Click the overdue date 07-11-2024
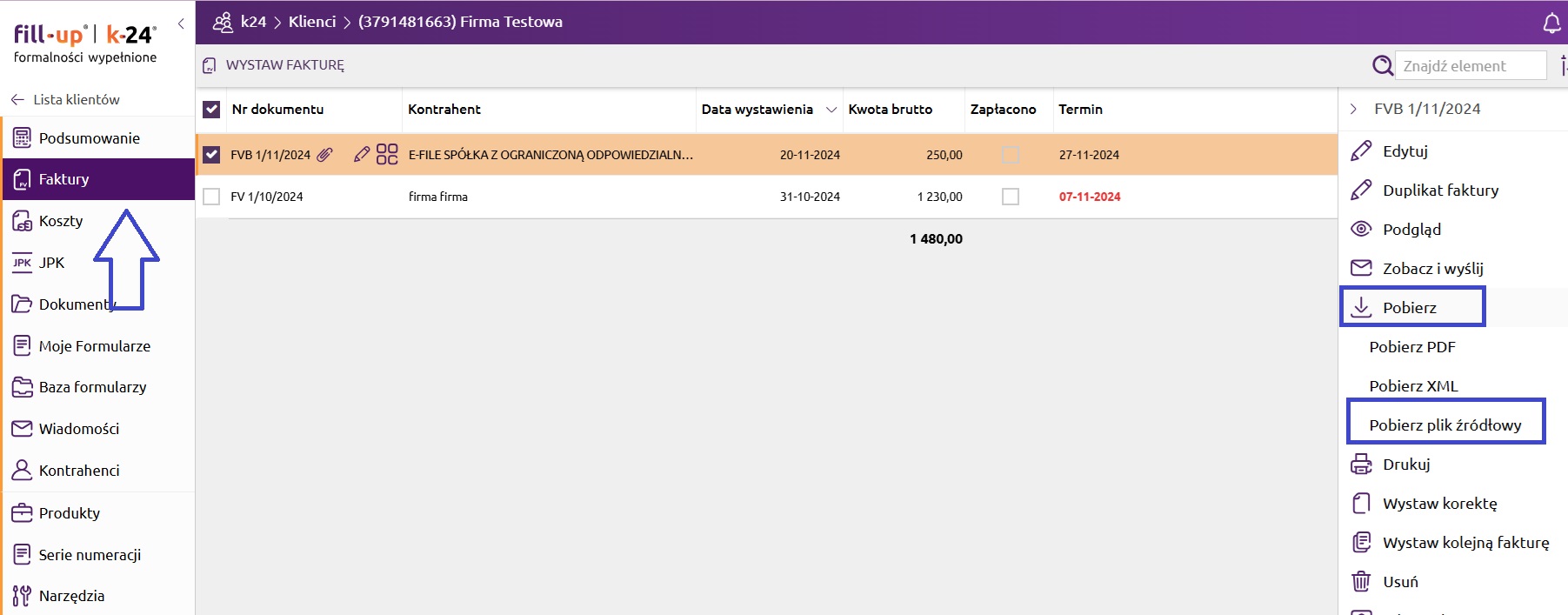The image size is (1568, 615). click(x=1090, y=197)
